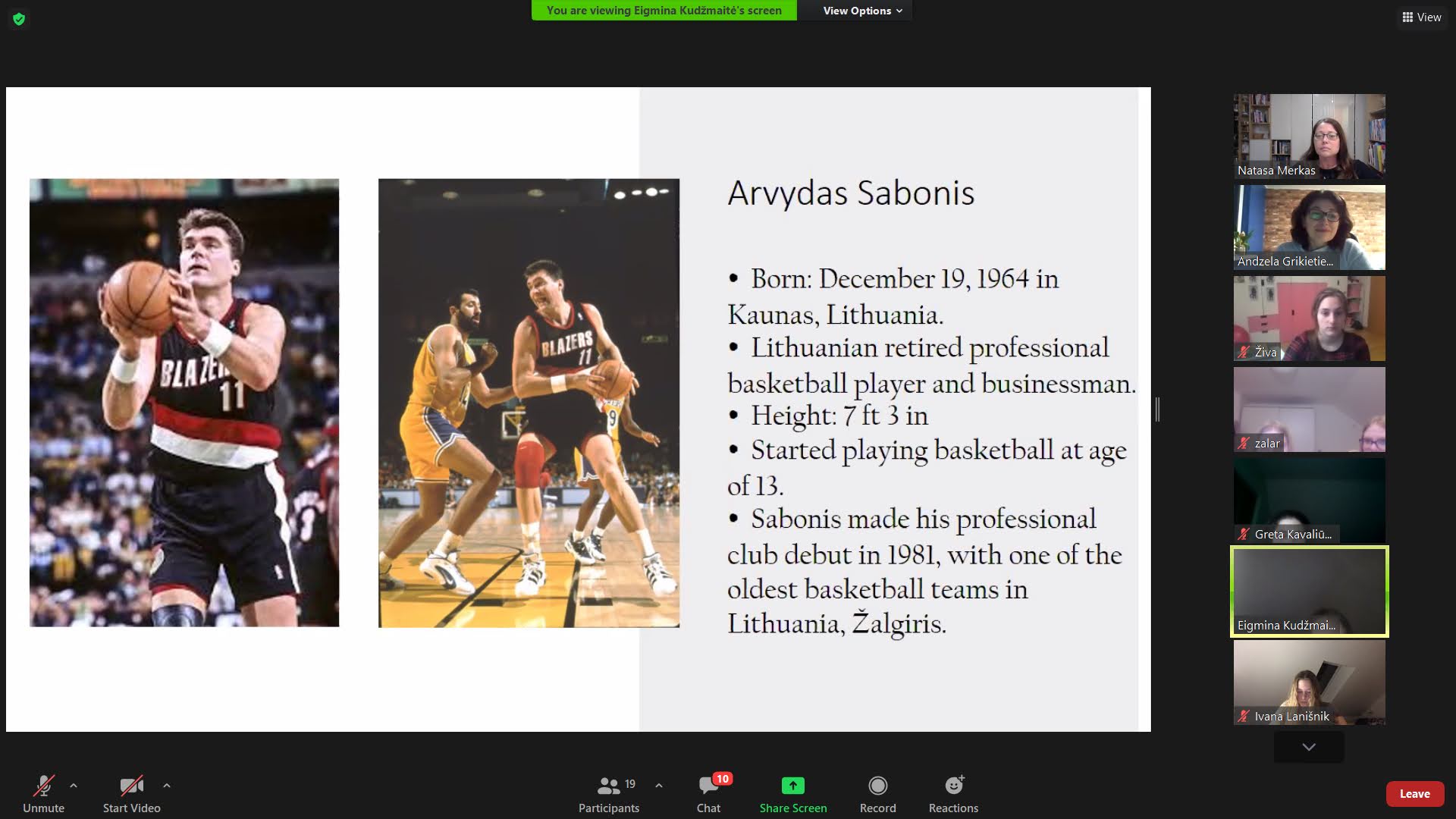The height and width of the screenshot is (819, 1456).
Task: Select Andzela Grikietie video thumbnail
Action: click(1309, 227)
